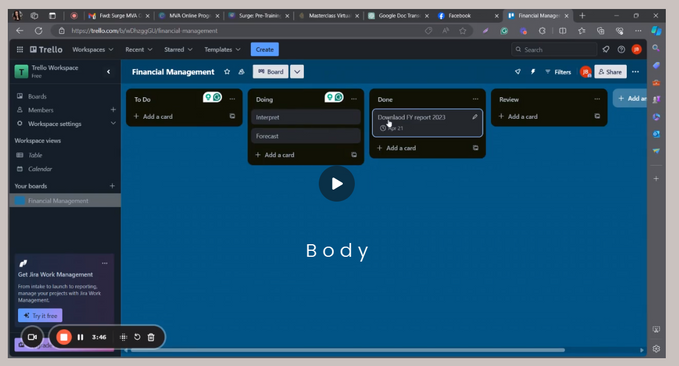Open the automation lightning icon
679x366 pixels.
(533, 72)
